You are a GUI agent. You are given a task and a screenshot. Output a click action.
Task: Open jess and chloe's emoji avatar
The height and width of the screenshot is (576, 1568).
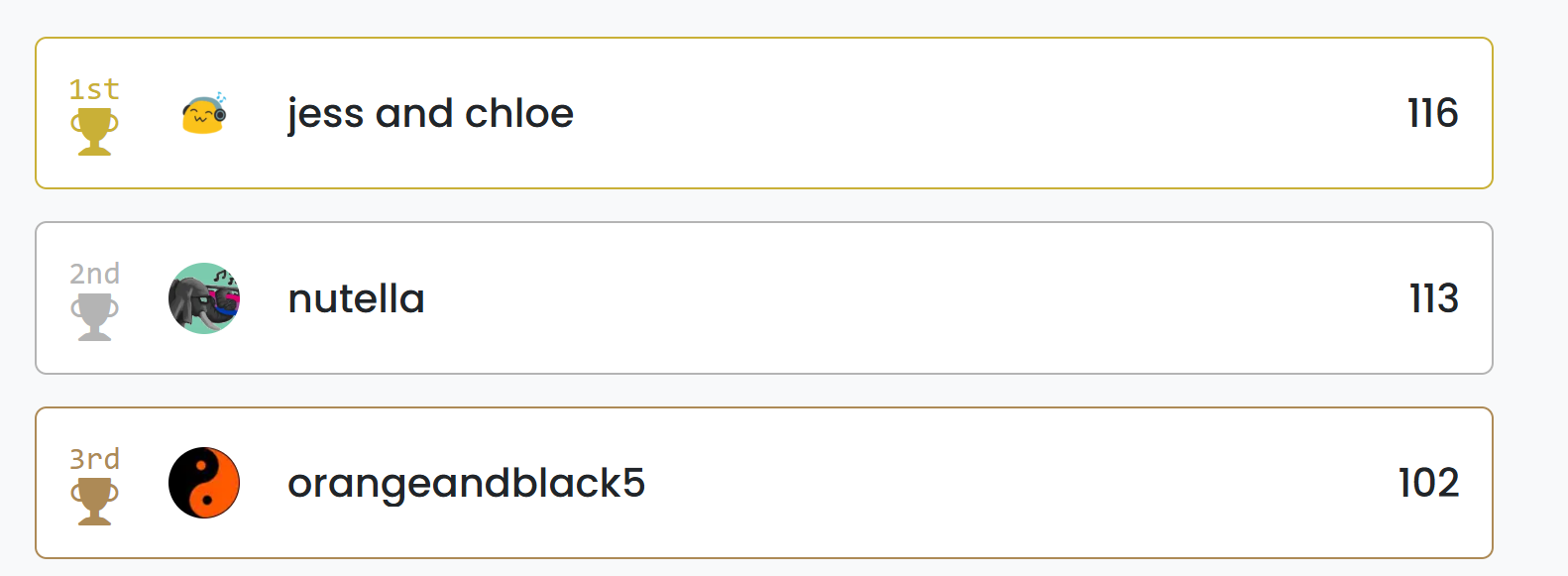(x=204, y=113)
